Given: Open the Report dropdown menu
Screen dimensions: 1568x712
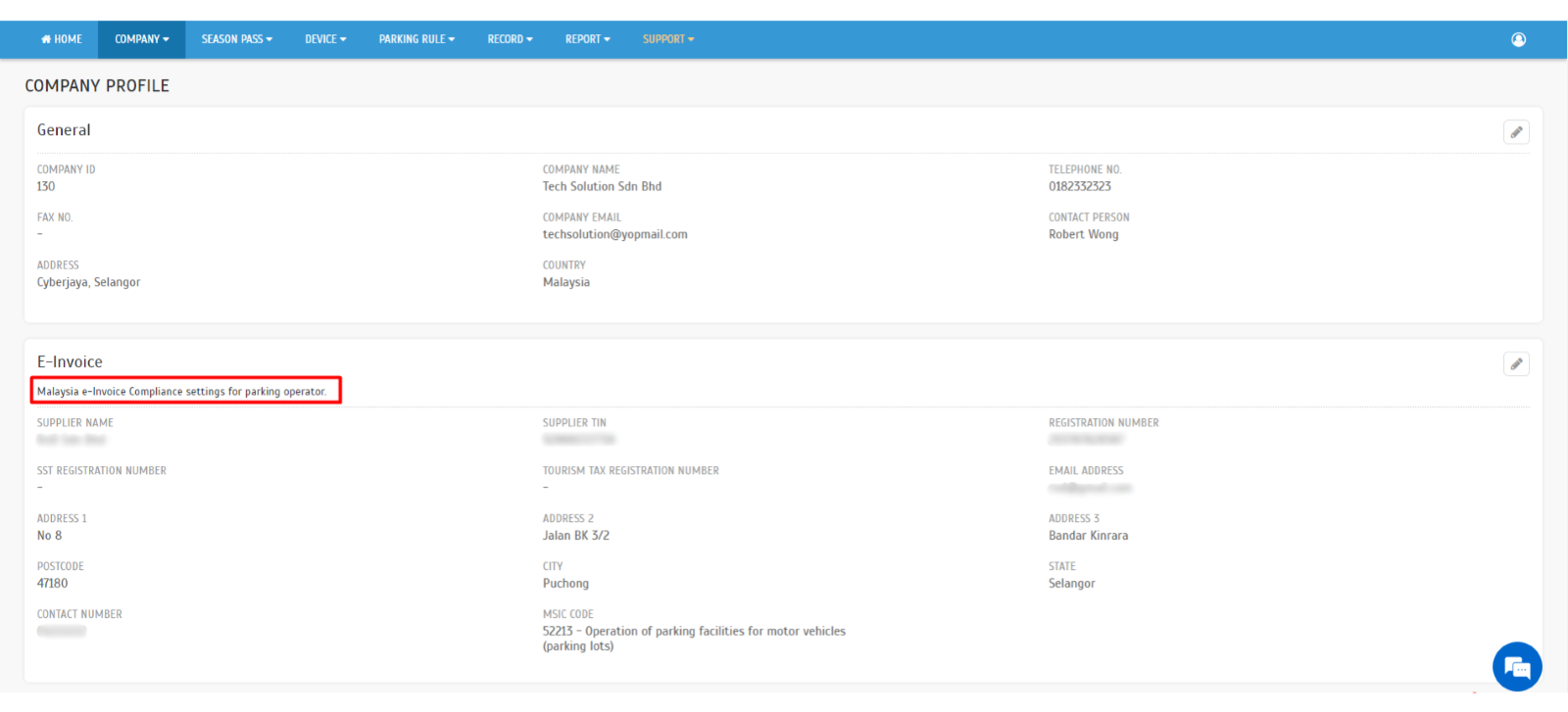Looking at the screenshot, I should [x=587, y=39].
